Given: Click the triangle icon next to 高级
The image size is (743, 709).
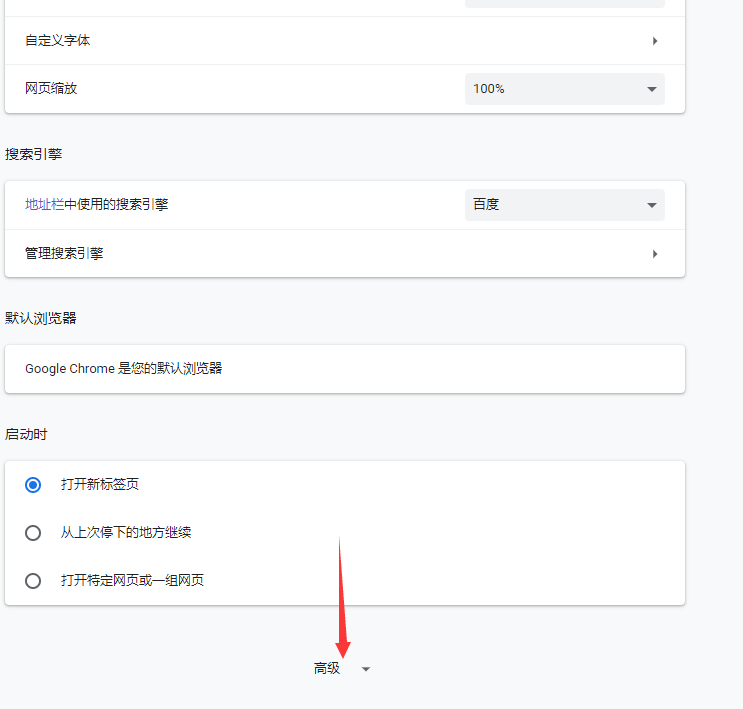Looking at the screenshot, I should 366,669.
